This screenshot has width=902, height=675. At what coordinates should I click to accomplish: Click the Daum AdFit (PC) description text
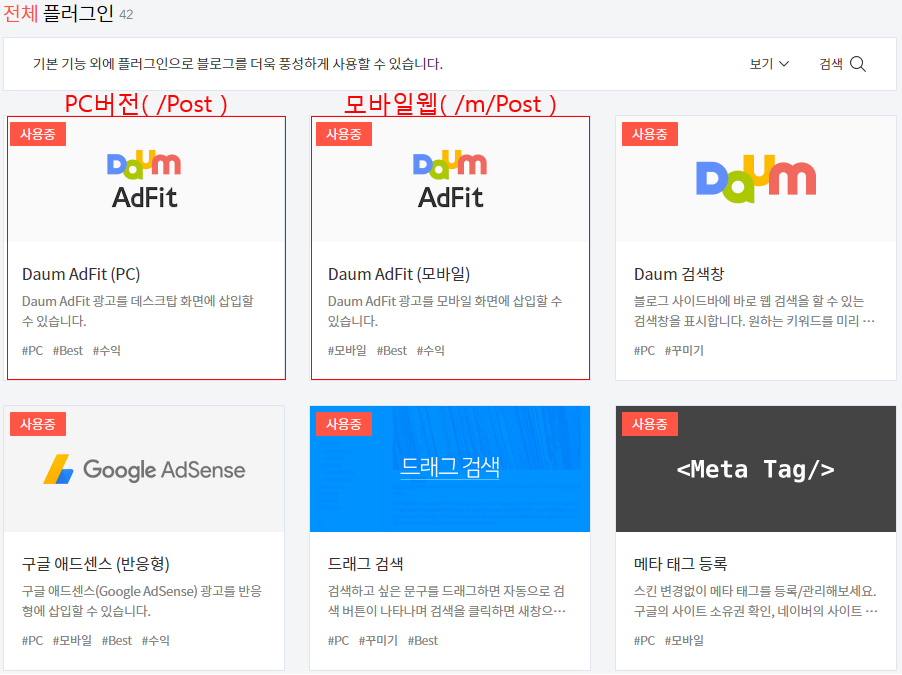pos(138,311)
